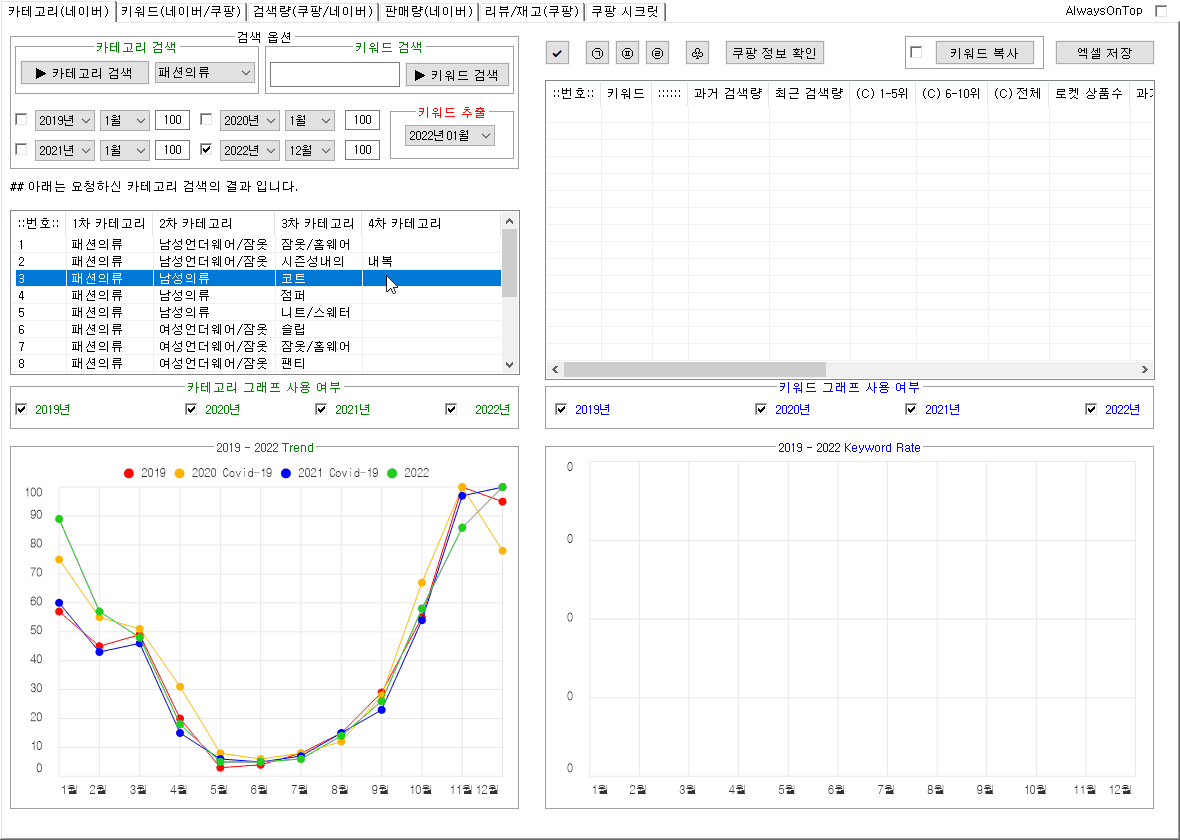The height and width of the screenshot is (840, 1180).
Task: Click the ▶ 카테고리 검색 button
Action: click(x=84, y=73)
